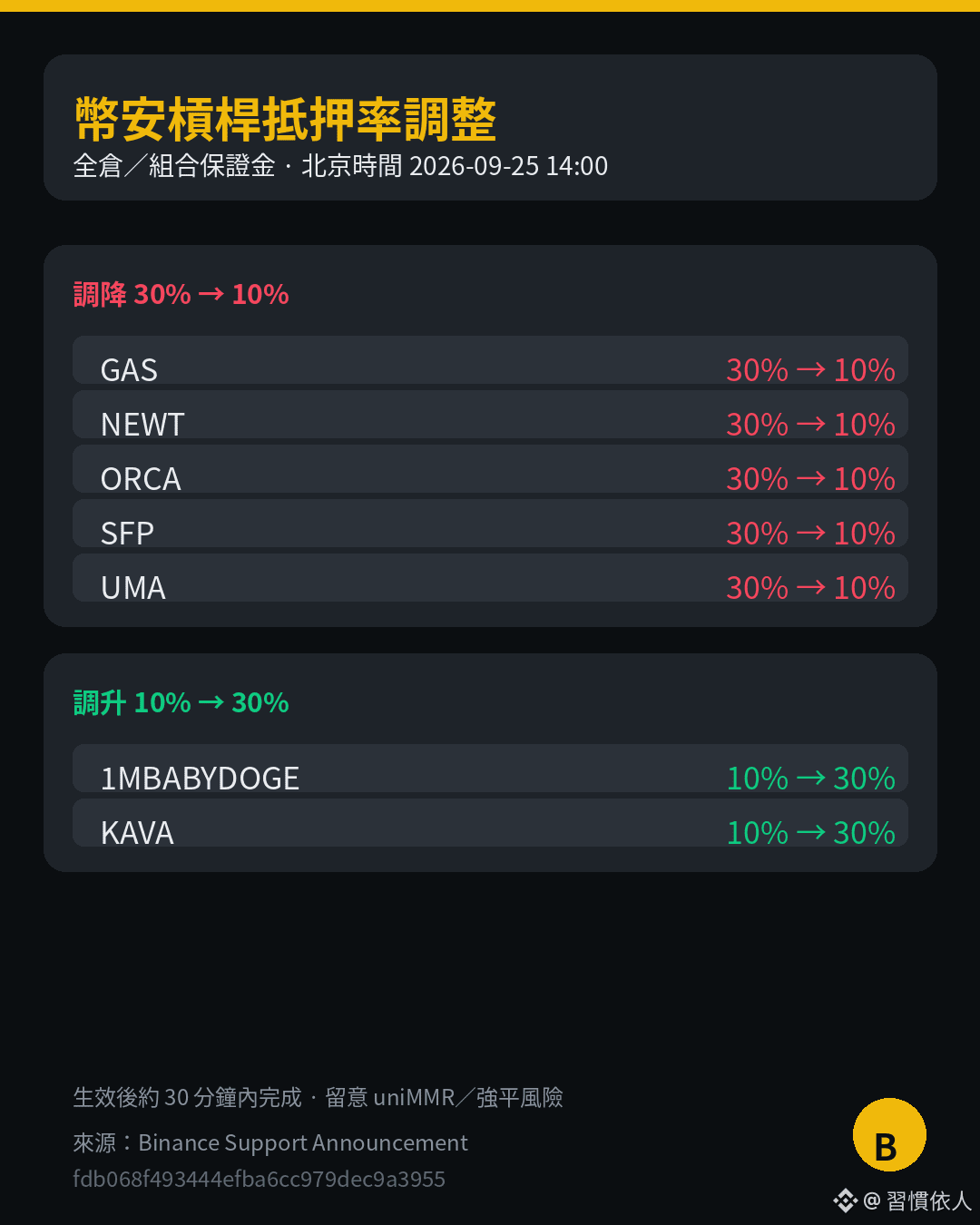Select the SFP row
The height and width of the screenshot is (1225, 980).
coord(490,524)
